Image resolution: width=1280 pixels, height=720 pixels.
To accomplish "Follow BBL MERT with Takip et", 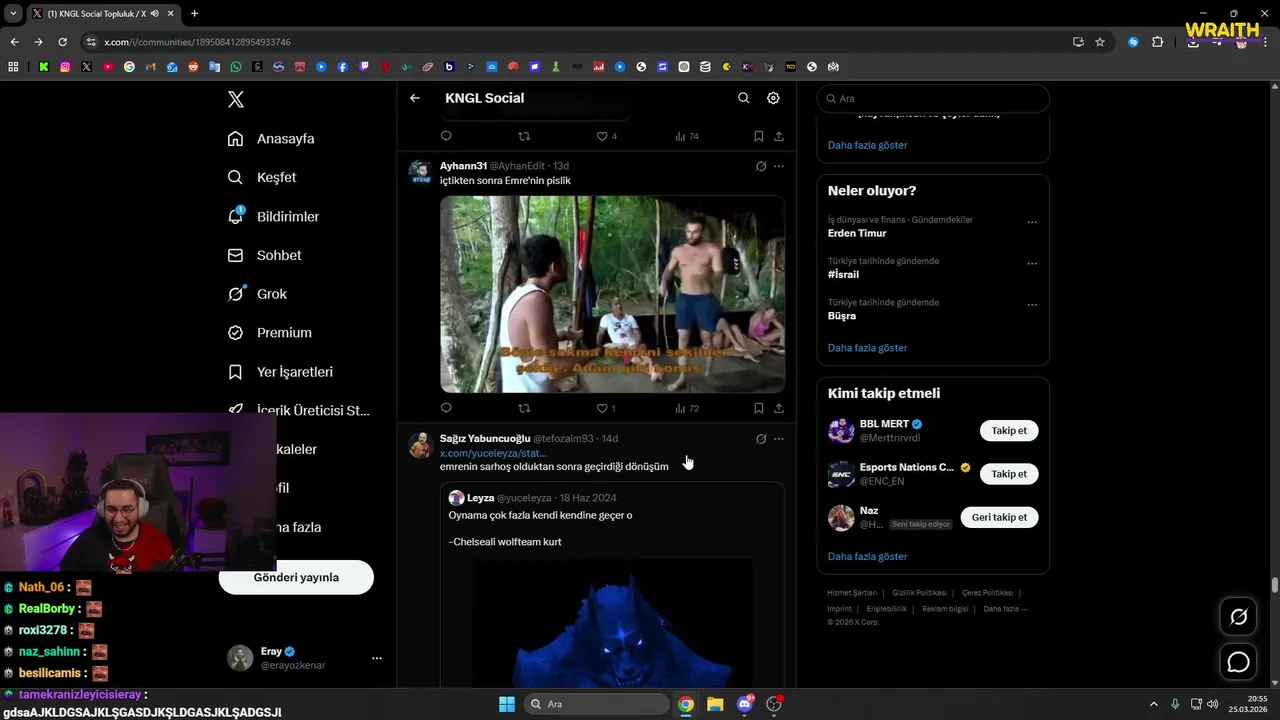I will pyautogui.click(x=1009, y=431).
